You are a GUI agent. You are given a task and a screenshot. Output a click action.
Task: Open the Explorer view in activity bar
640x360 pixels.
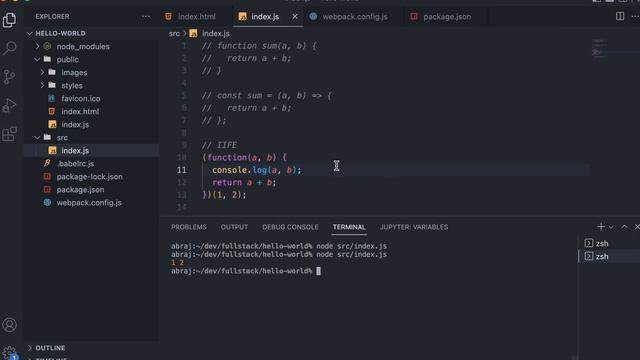pos(9,20)
